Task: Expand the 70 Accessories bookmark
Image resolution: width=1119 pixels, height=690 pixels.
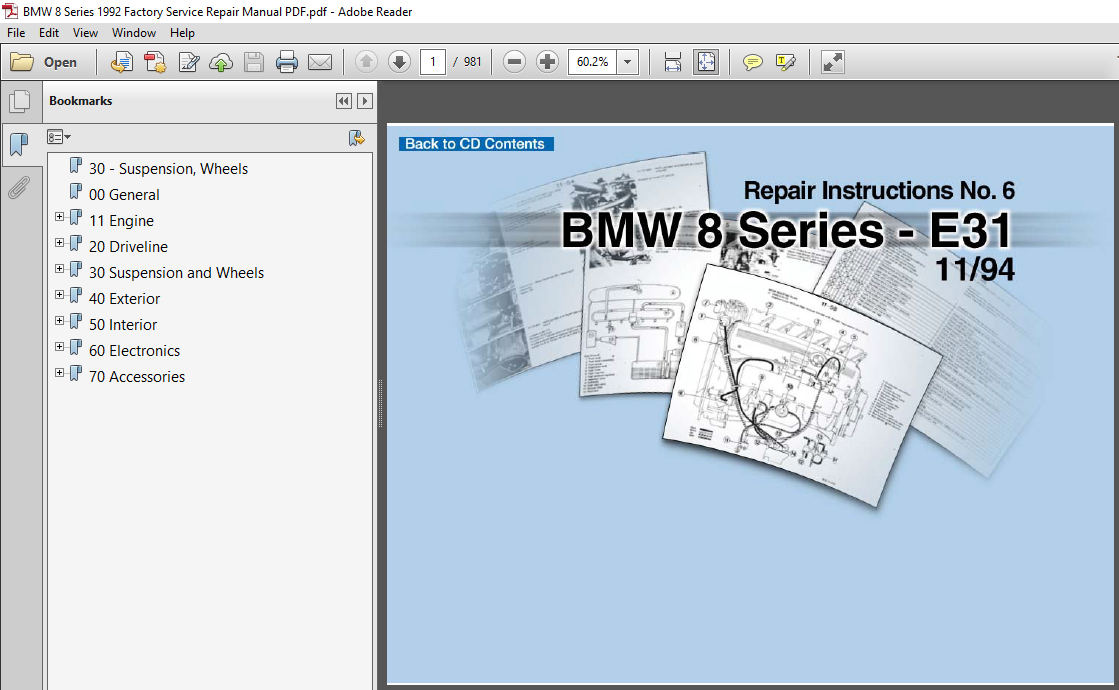Action: pyautogui.click(x=60, y=372)
